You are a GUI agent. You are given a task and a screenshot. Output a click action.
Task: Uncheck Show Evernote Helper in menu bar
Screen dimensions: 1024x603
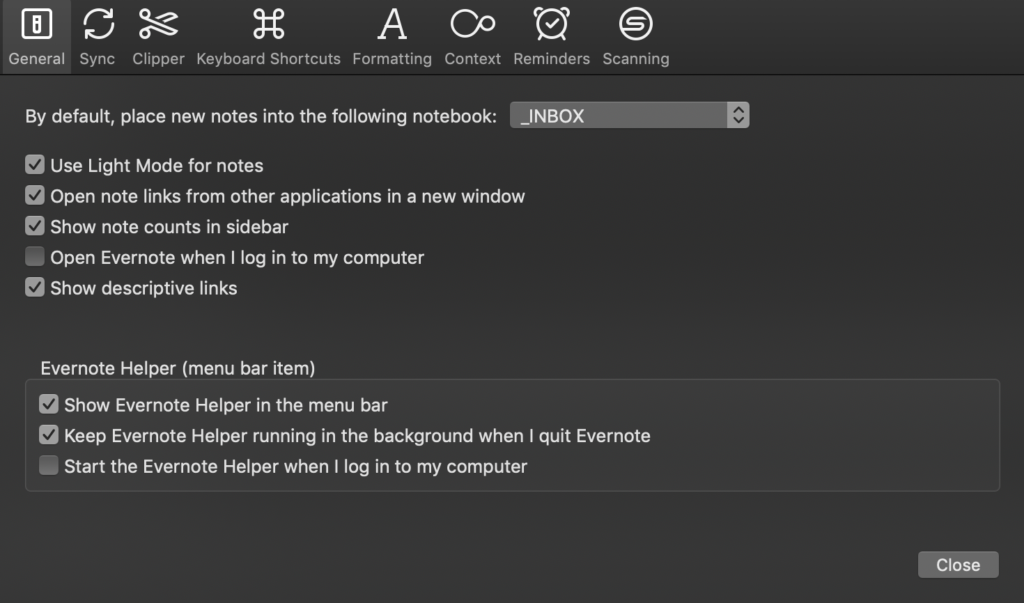click(x=48, y=404)
